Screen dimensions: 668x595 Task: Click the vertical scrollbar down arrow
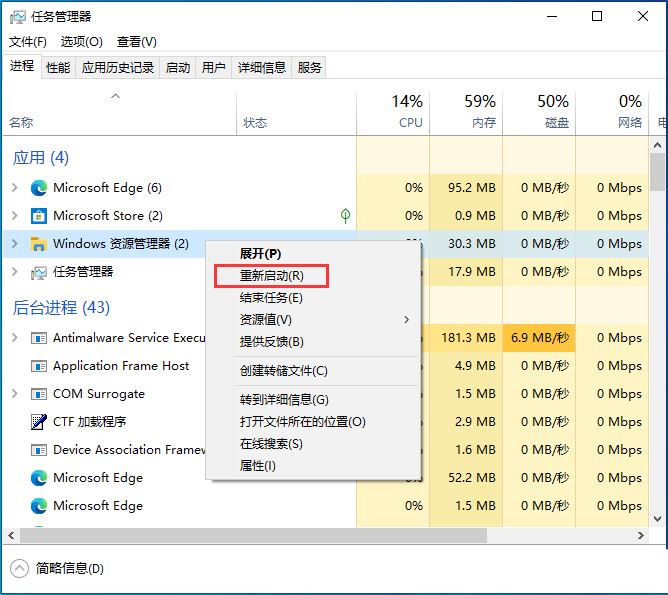click(657, 518)
